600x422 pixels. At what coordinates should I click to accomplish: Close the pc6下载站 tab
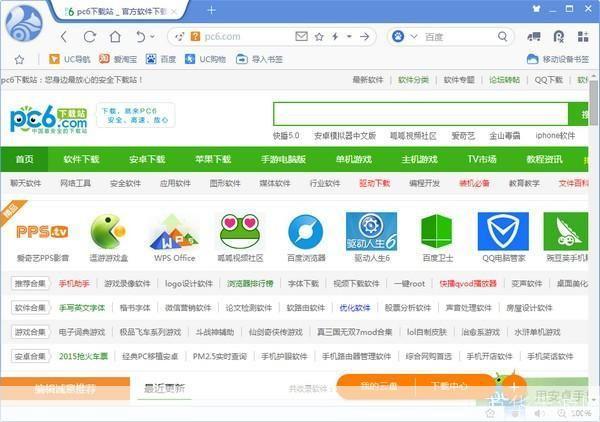(x=174, y=12)
